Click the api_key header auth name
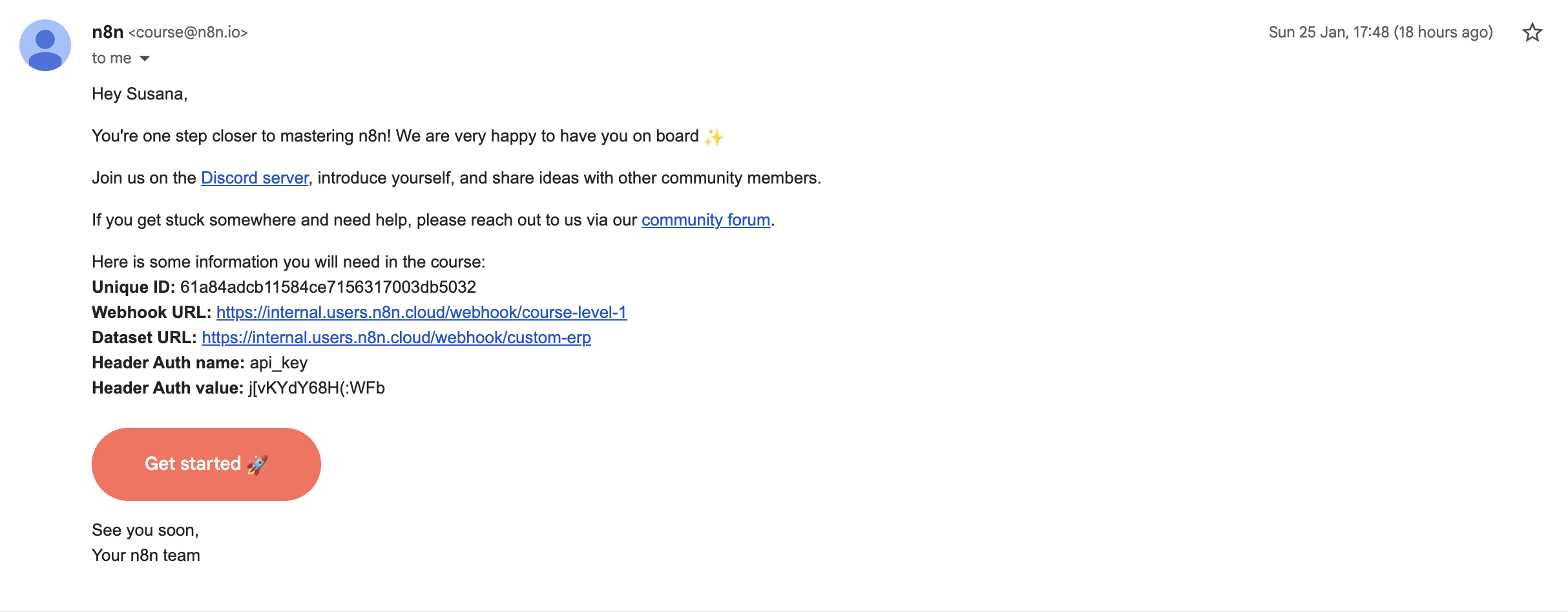Screen dimensions: 1568x612 click(278, 363)
